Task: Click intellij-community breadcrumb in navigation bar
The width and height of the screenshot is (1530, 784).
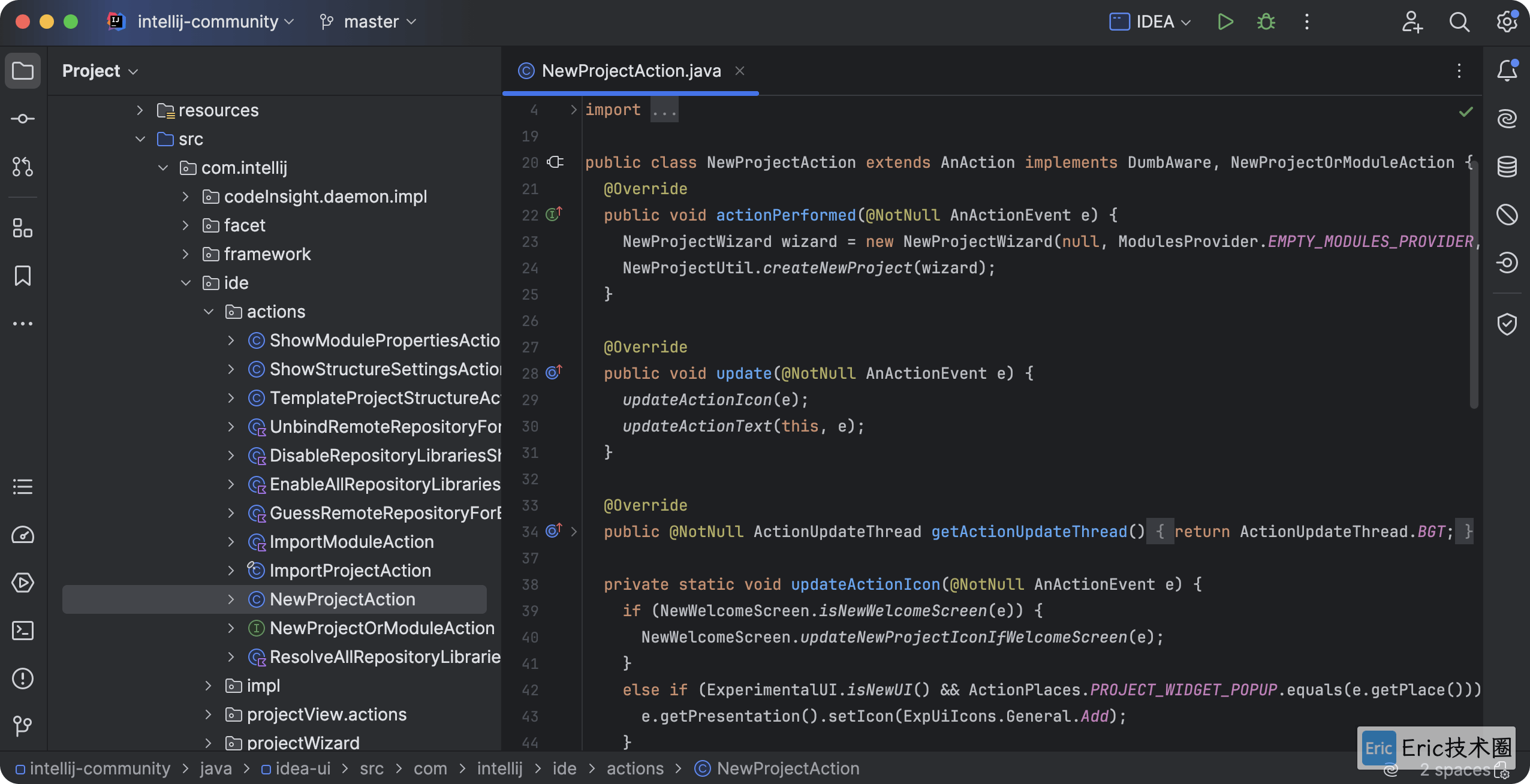Action: pyautogui.click(x=93, y=768)
